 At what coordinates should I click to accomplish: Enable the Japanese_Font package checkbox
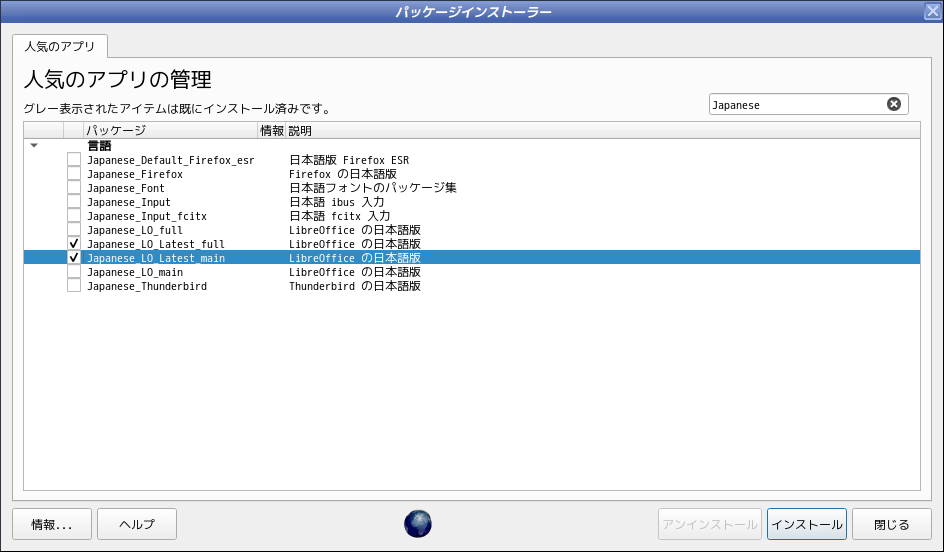coord(73,188)
